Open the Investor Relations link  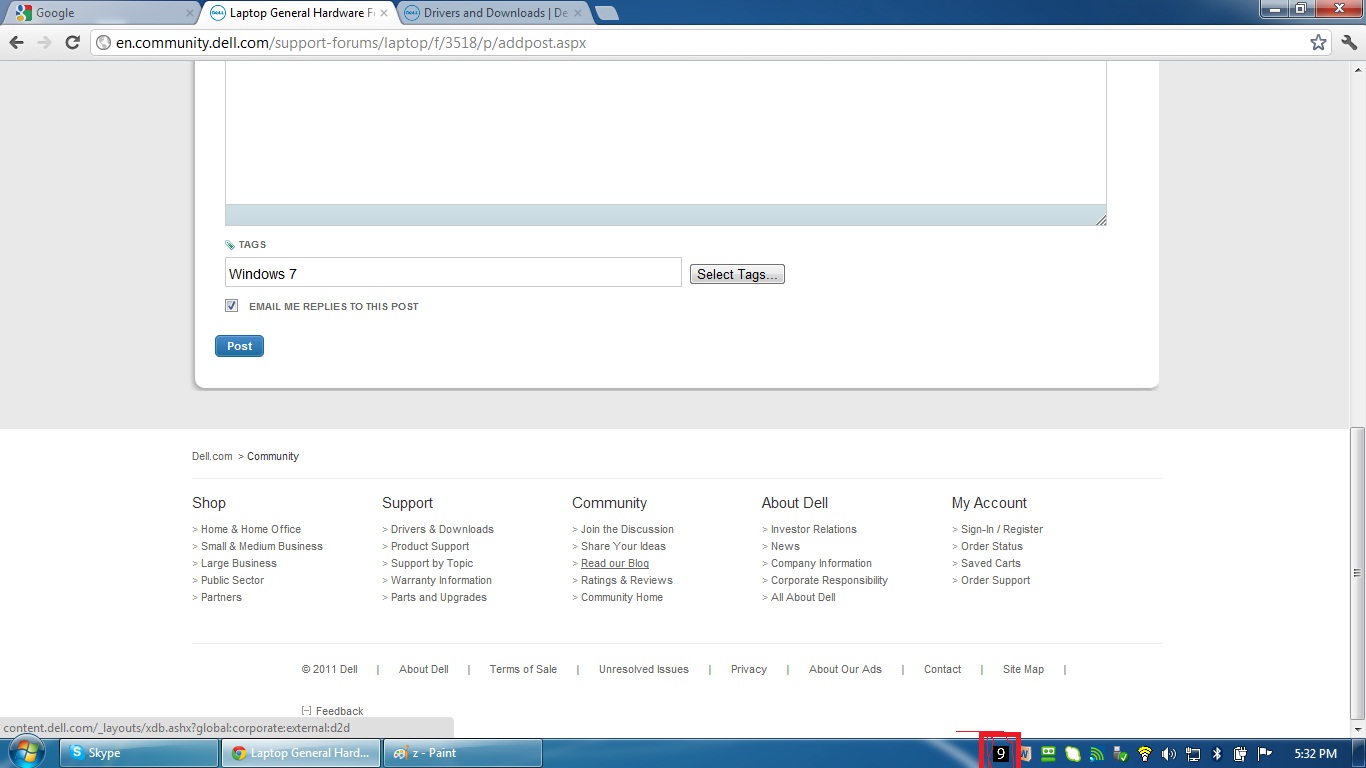click(814, 529)
